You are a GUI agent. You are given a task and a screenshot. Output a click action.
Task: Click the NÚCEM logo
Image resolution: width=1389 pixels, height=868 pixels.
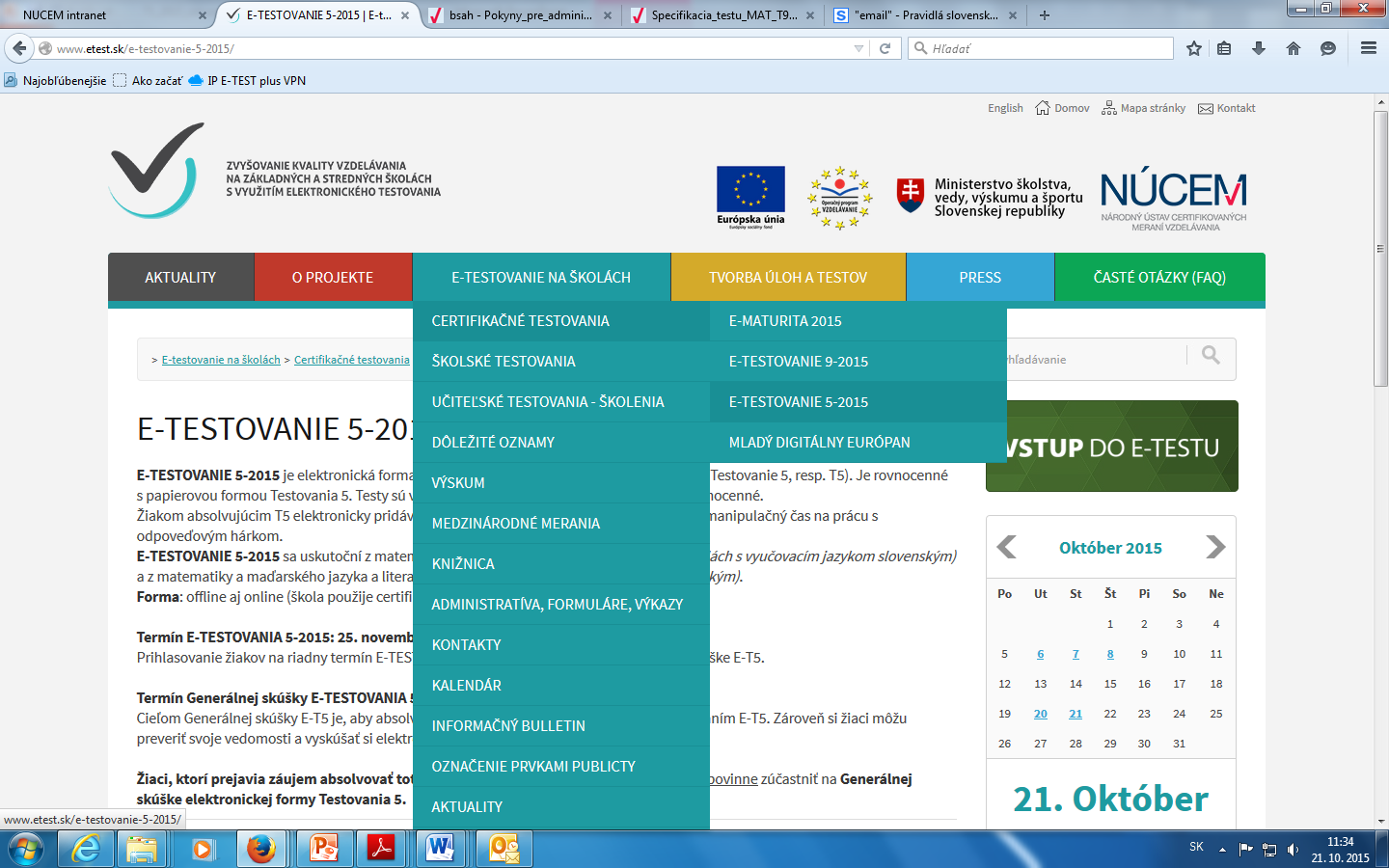1174,199
